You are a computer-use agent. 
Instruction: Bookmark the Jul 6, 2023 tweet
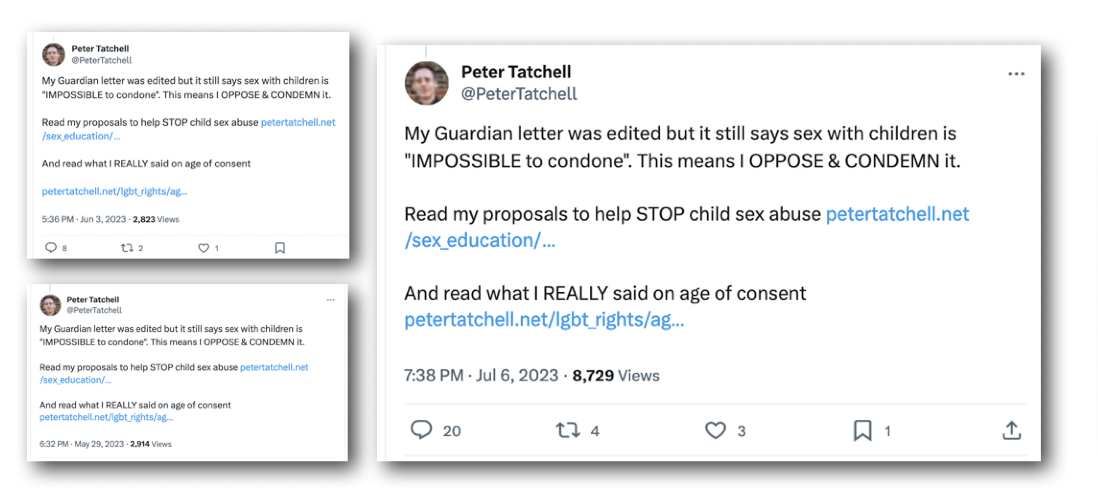(862, 430)
